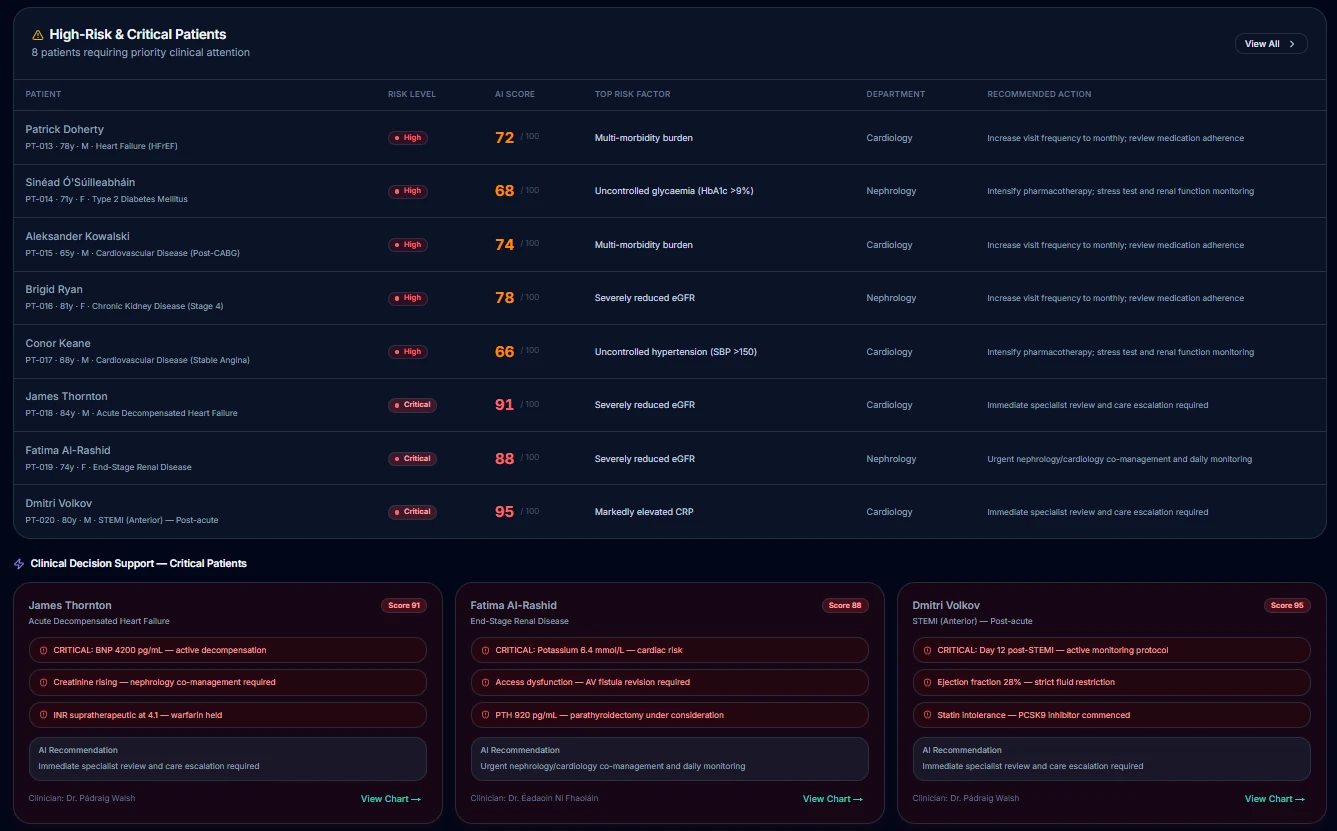Click the alert icon beside PTH 920 pg/mL
The height and width of the screenshot is (831, 1337).
(x=485, y=715)
